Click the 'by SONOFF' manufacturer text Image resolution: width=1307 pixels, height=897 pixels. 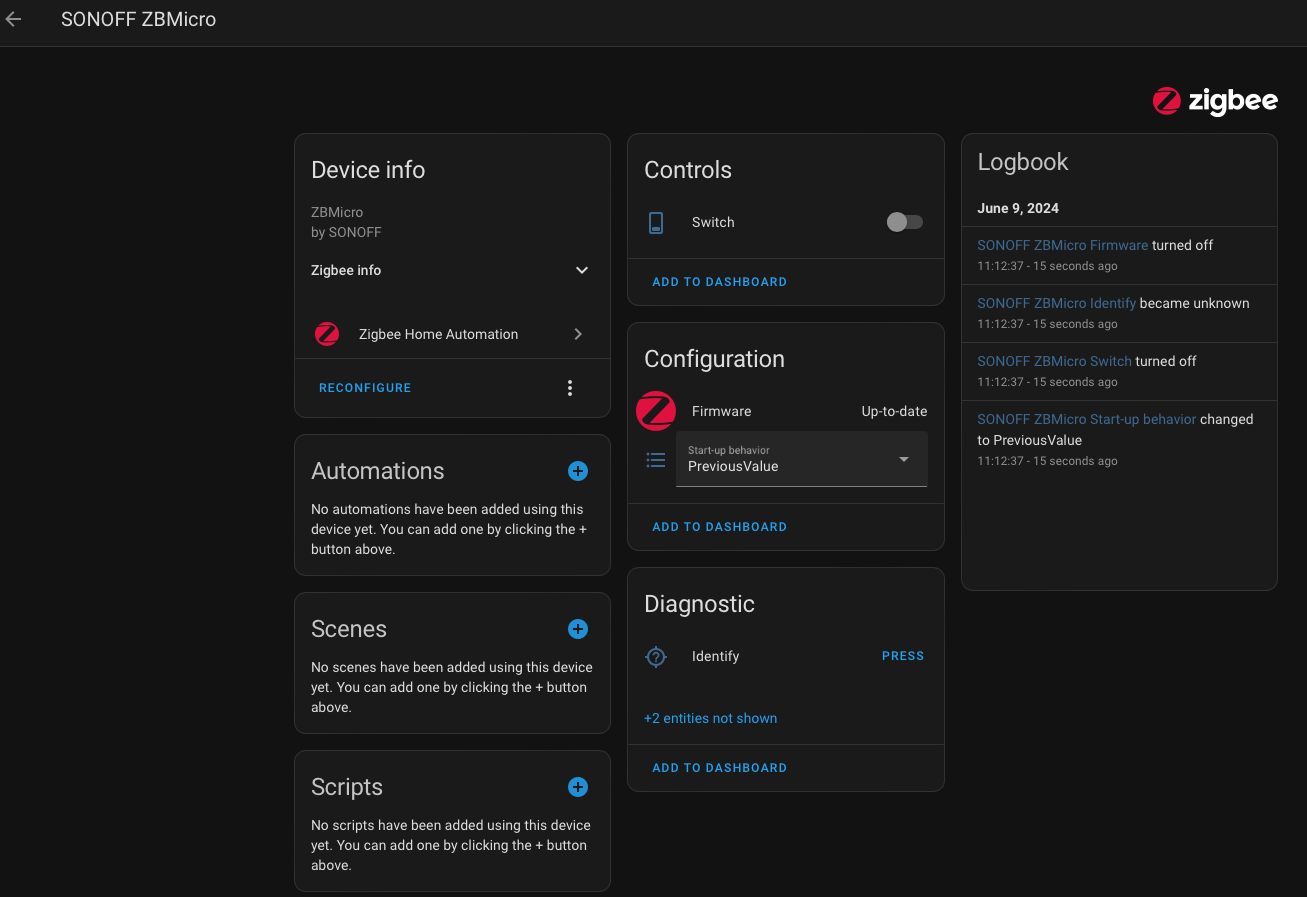click(x=346, y=232)
